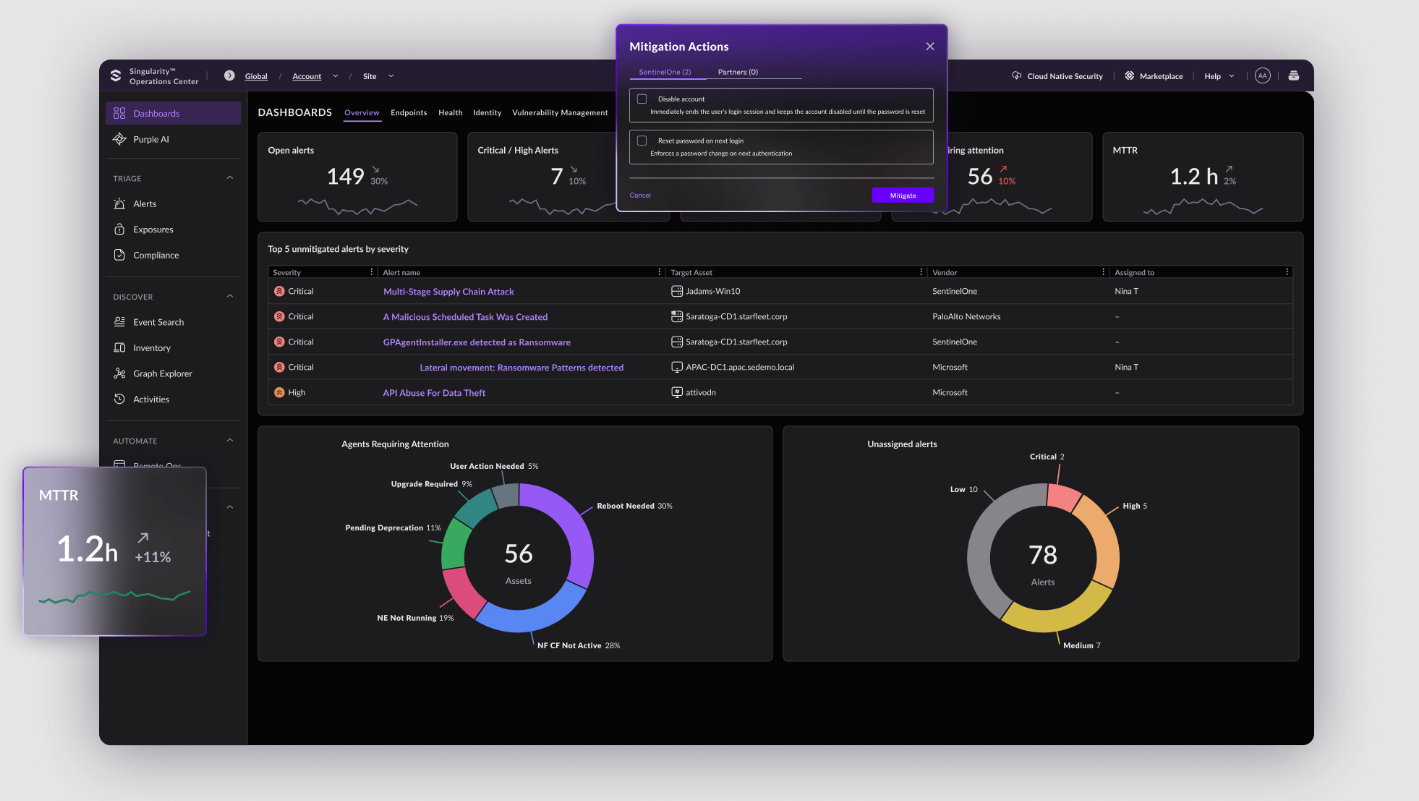Image resolution: width=1419 pixels, height=801 pixels.
Task: Click the Alerts bell icon
Action: click(119, 204)
